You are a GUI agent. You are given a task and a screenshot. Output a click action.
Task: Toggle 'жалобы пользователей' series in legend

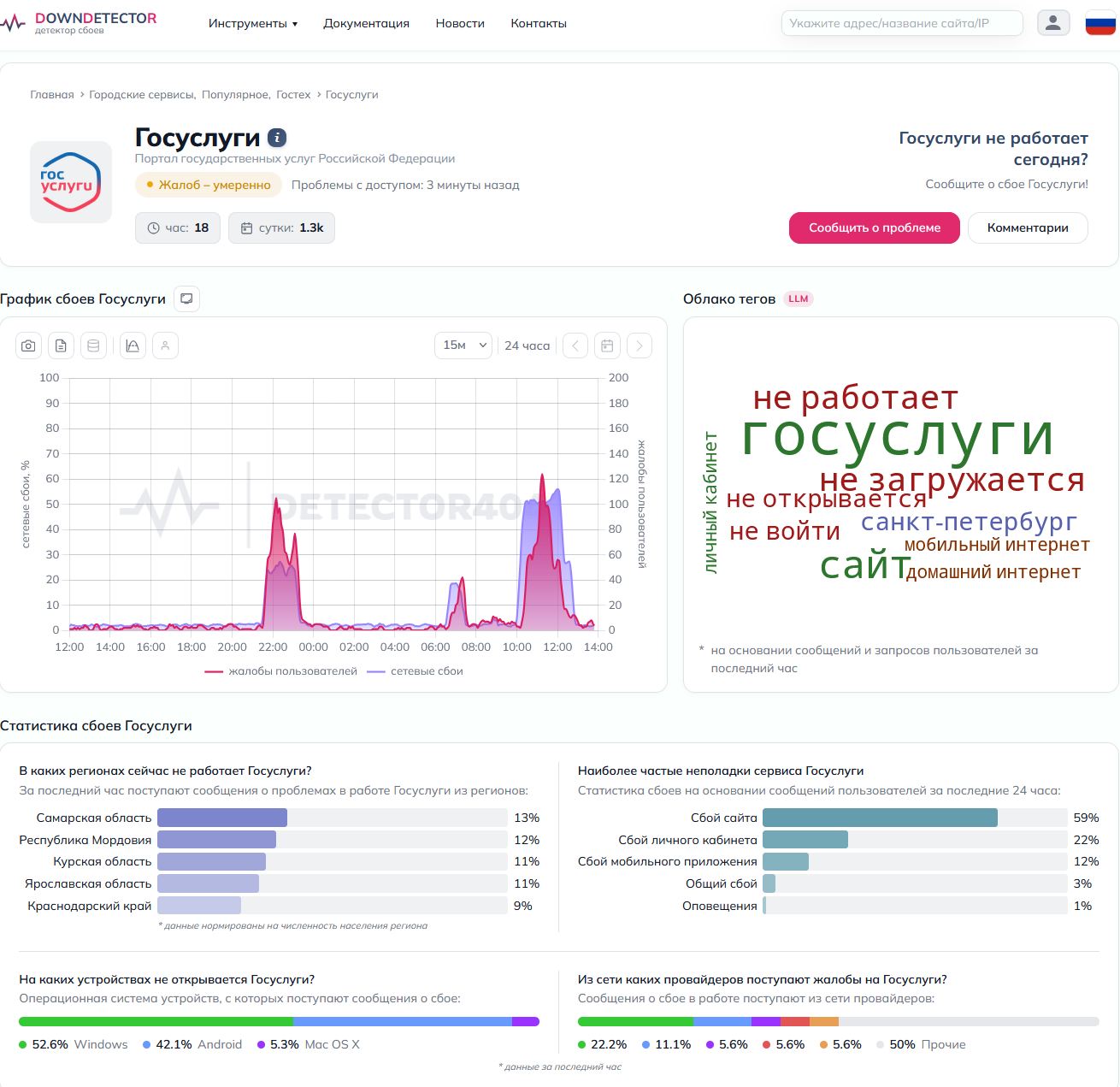point(281,671)
